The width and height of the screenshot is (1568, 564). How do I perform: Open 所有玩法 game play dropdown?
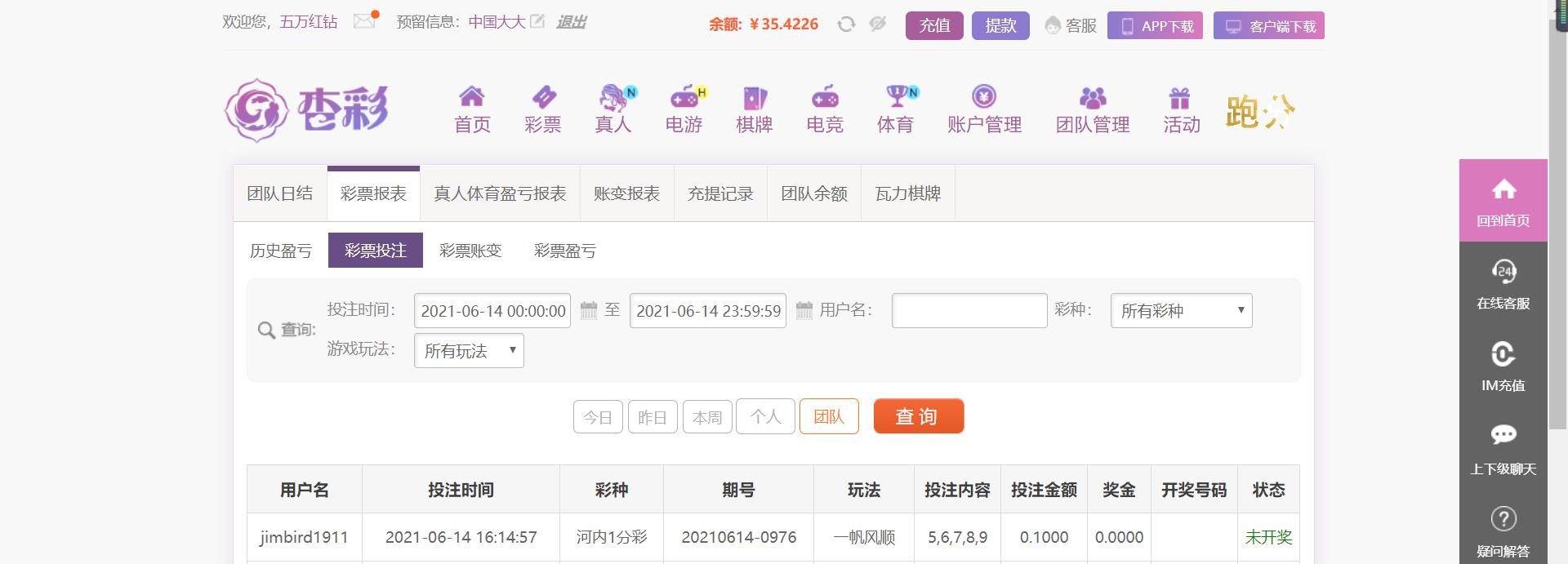(469, 351)
